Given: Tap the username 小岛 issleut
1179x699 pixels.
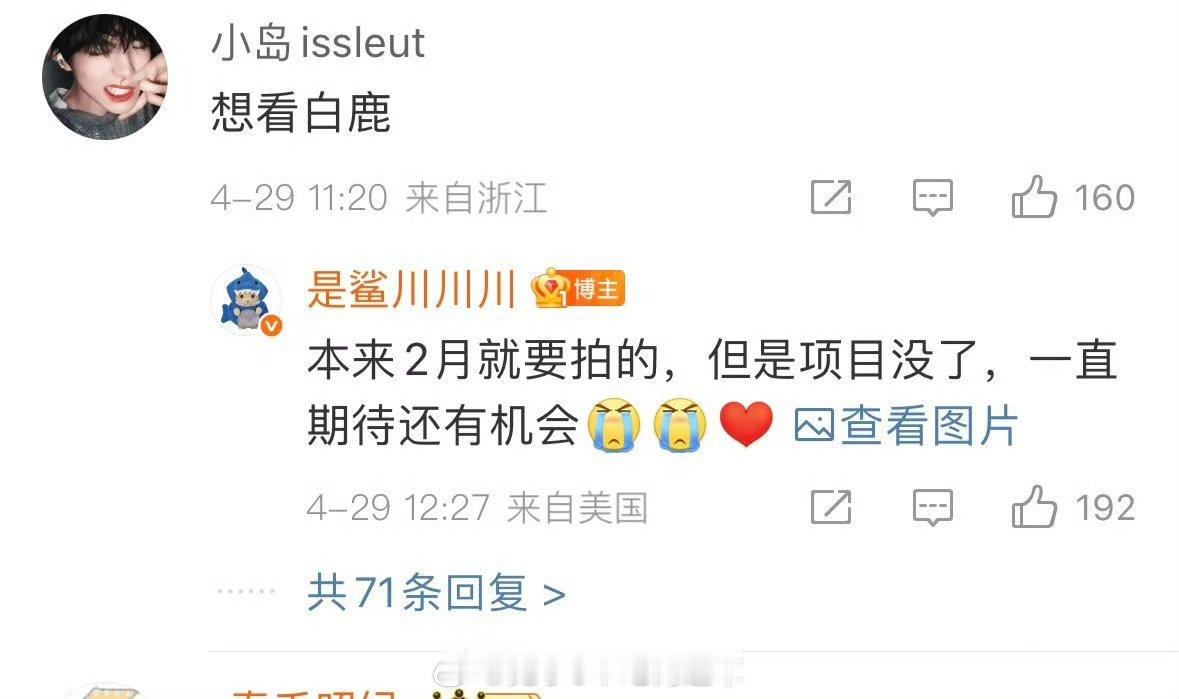Looking at the screenshot, I should (x=318, y=42).
